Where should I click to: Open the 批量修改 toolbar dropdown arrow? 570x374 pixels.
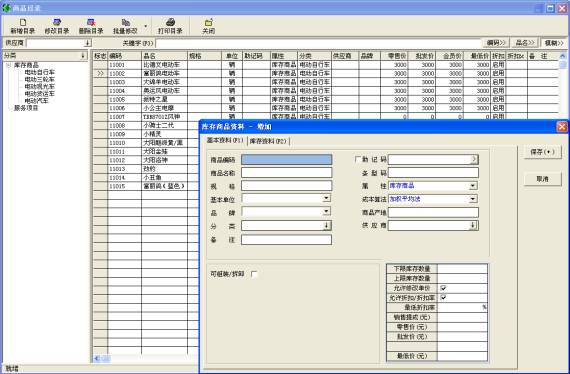146,26
